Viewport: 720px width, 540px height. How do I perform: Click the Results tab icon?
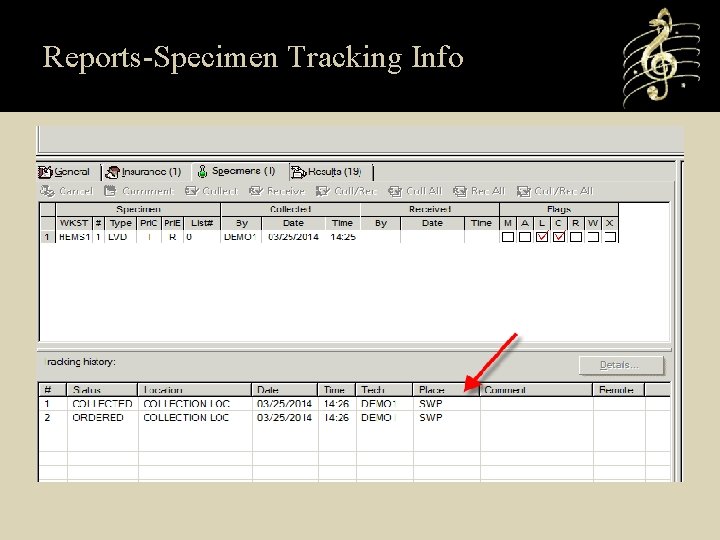point(298,172)
